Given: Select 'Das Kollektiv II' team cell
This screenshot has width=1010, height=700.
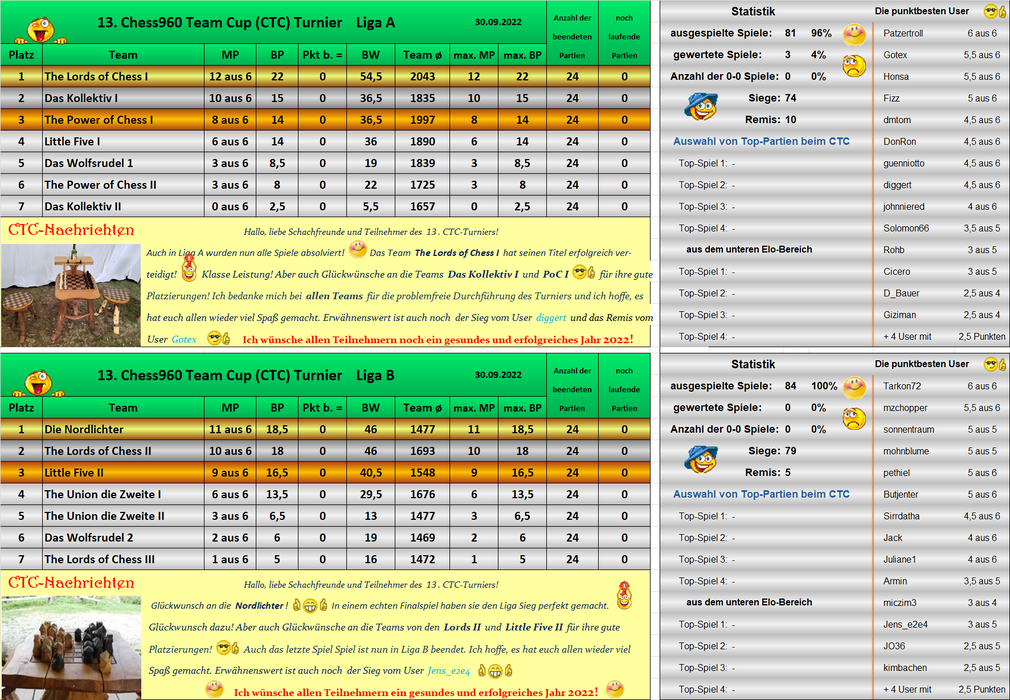Looking at the screenshot, I should [x=123, y=207].
